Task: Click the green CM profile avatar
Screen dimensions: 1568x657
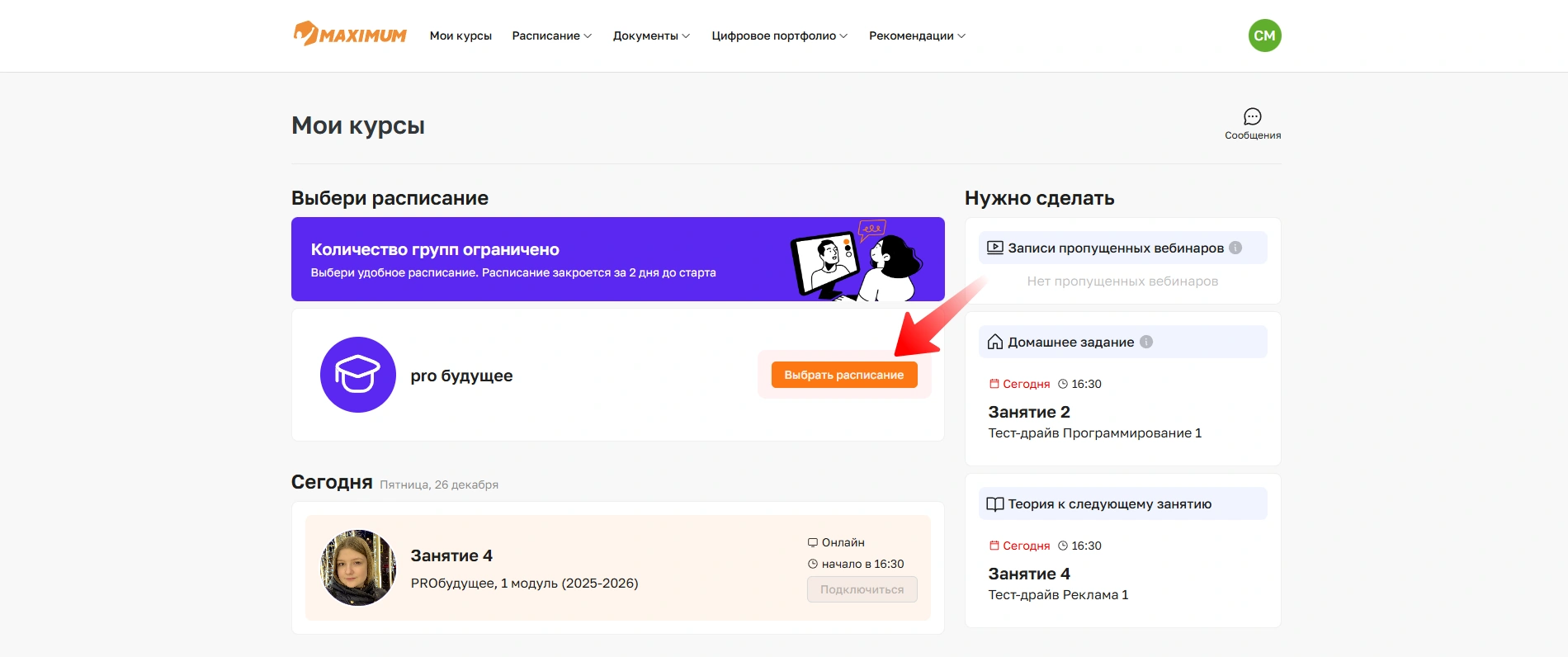Action: coord(1264,35)
